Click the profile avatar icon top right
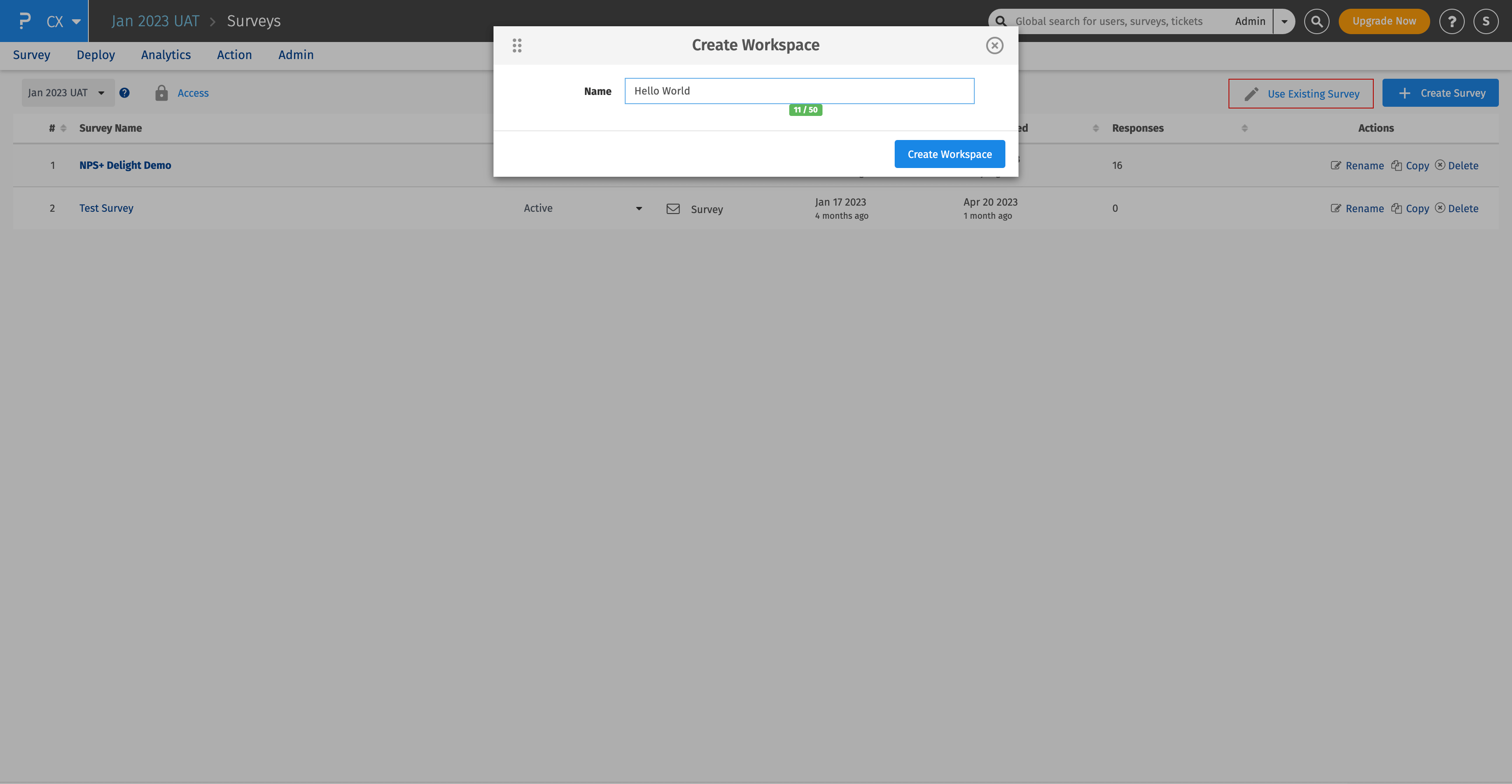 click(x=1486, y=21)
